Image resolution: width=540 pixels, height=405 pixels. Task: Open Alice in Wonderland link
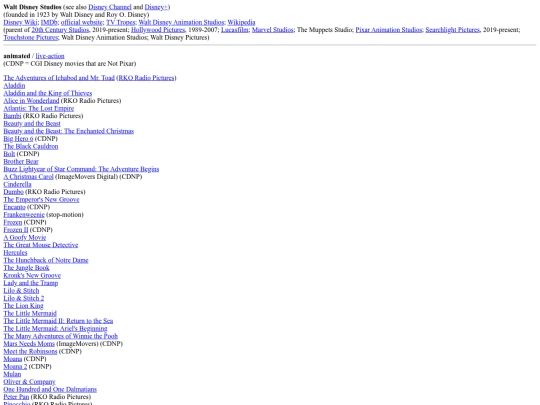[31, 101]
